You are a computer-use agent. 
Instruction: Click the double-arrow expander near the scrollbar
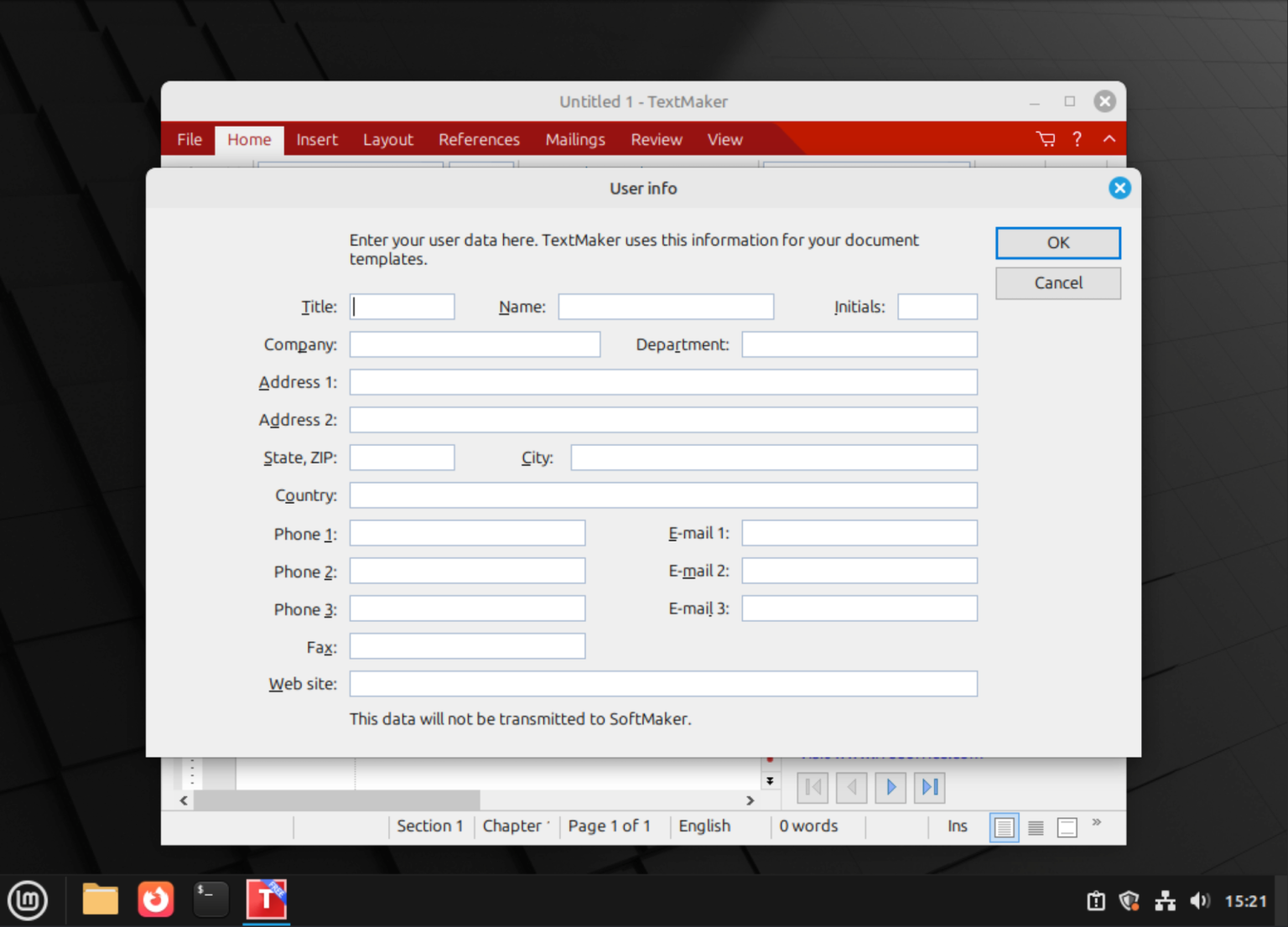point(770,781)
